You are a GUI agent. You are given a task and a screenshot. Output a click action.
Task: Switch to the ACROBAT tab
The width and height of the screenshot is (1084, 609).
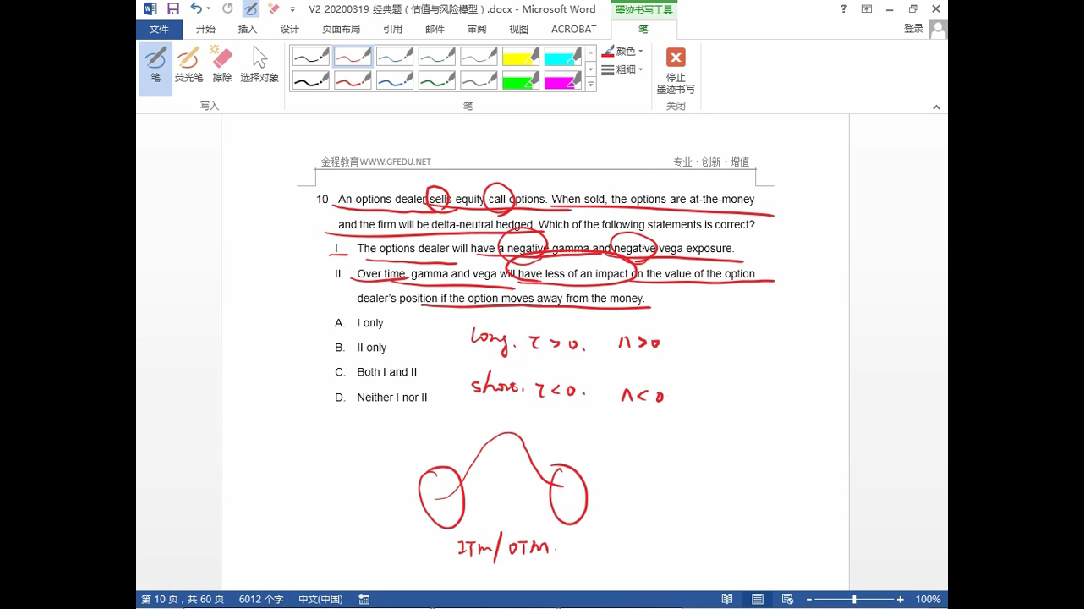point(573,29)
